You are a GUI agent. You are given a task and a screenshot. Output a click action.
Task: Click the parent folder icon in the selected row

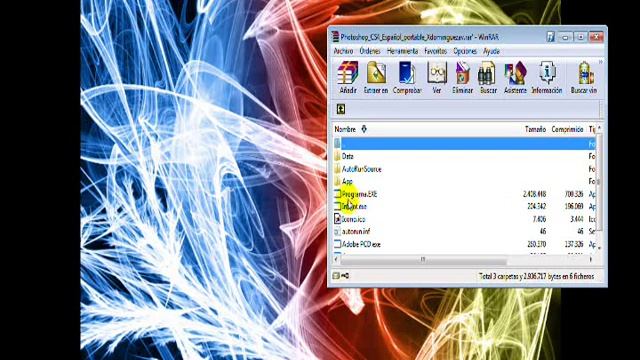pyautogui.click(x=337, y=143)
